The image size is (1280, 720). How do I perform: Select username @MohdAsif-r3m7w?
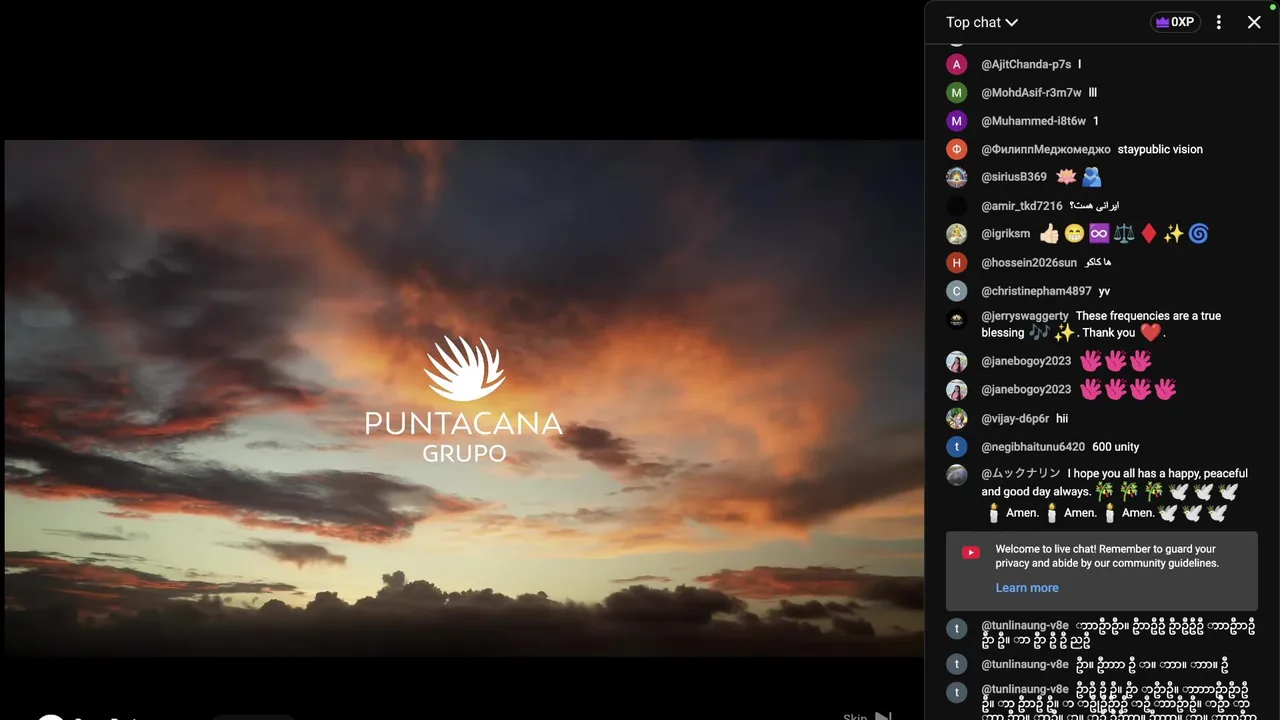pos(1031,92)
